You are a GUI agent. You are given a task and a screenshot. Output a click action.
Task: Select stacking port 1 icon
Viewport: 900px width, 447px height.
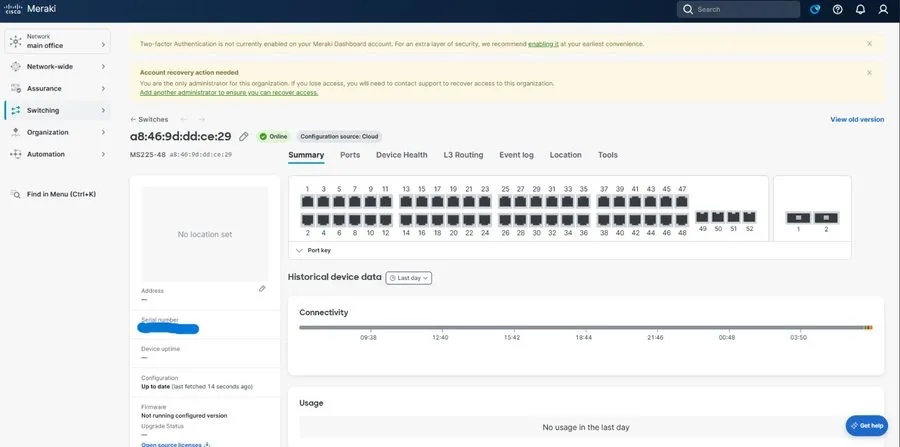point(798,218)
